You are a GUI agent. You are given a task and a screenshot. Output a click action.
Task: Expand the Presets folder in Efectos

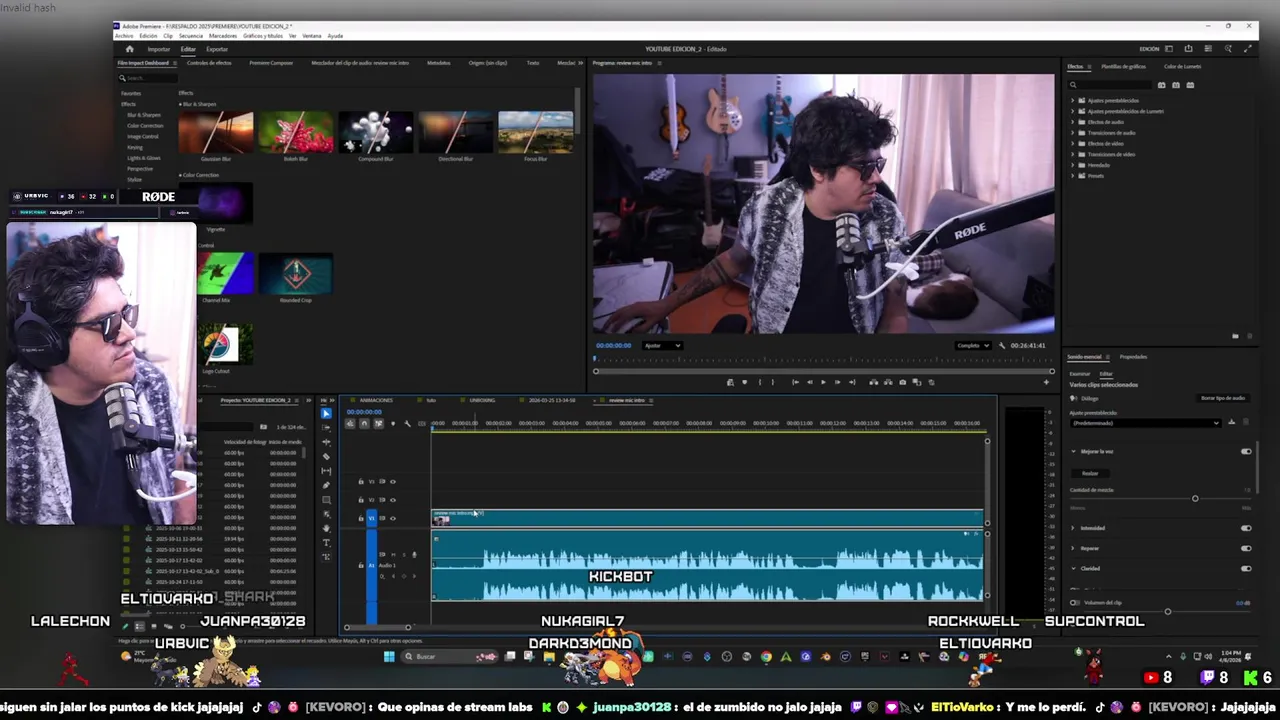click(1073, 175)
